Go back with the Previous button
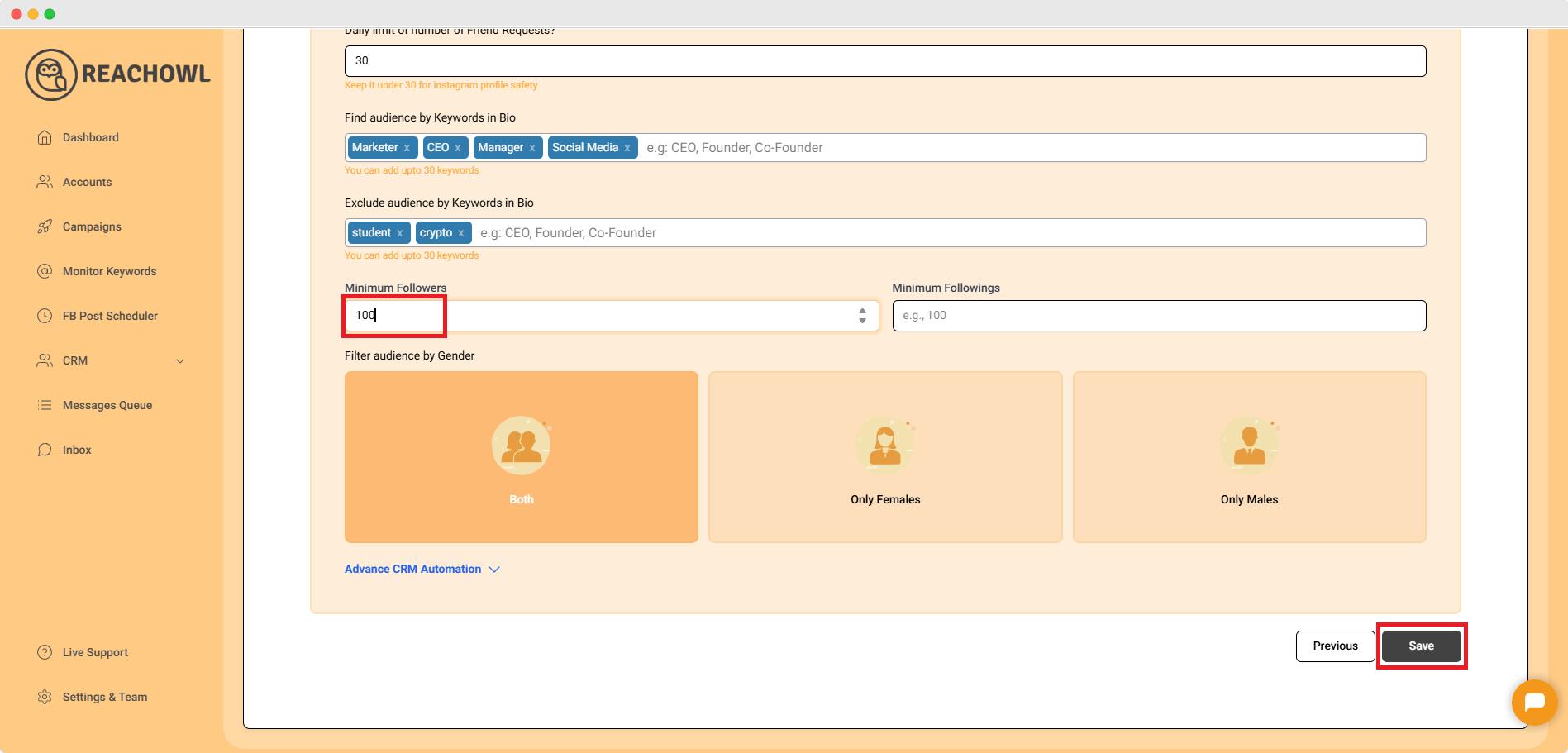This screenshot has height=753, width=1568. (x=1335, y=646)
